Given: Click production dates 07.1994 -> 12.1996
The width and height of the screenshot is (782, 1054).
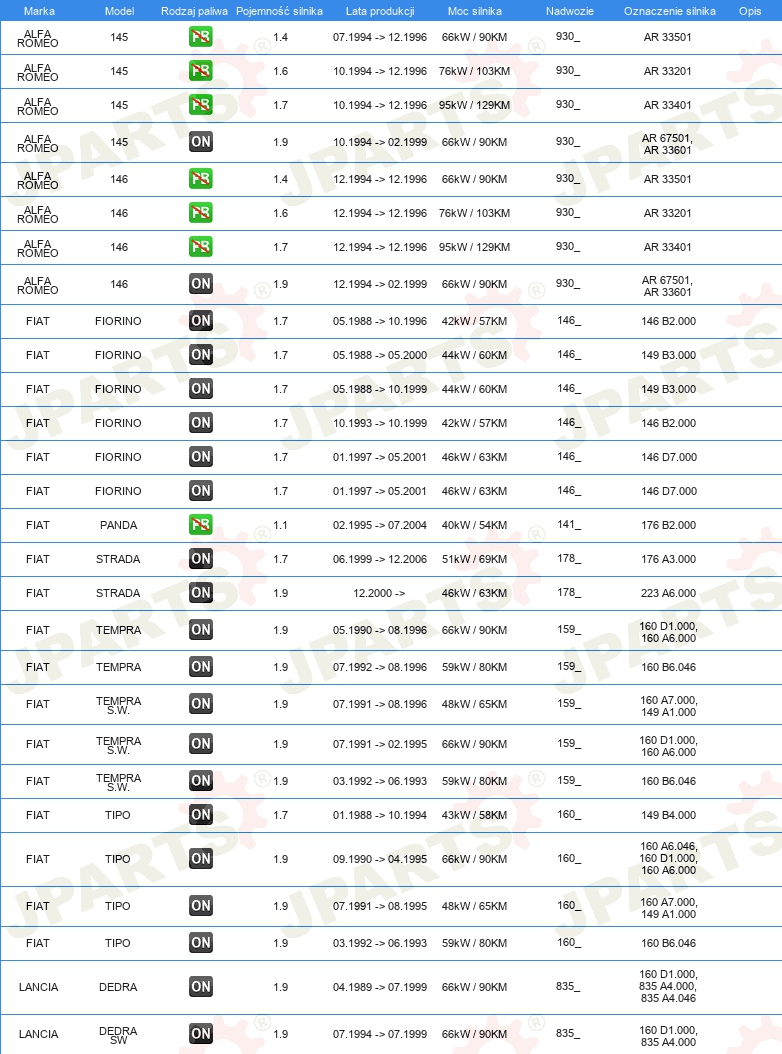Looking at the screenshot, I should [x=380, y=37].
